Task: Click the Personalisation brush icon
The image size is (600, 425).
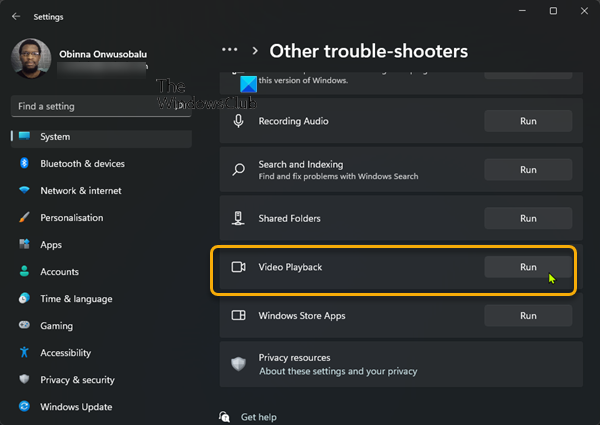Action: [24, 218]
